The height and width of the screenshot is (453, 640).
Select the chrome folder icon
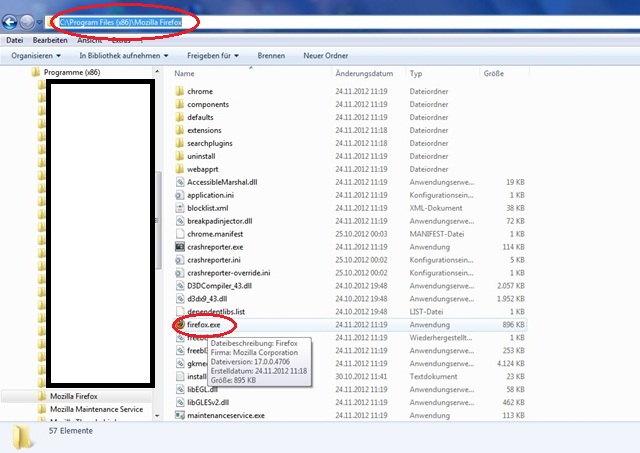(x=180, y=91)
